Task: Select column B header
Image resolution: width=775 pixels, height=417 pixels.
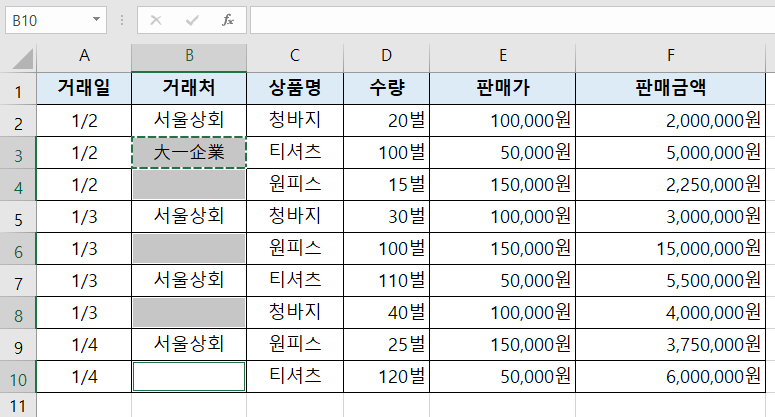Action: click(x=189, y=56)
